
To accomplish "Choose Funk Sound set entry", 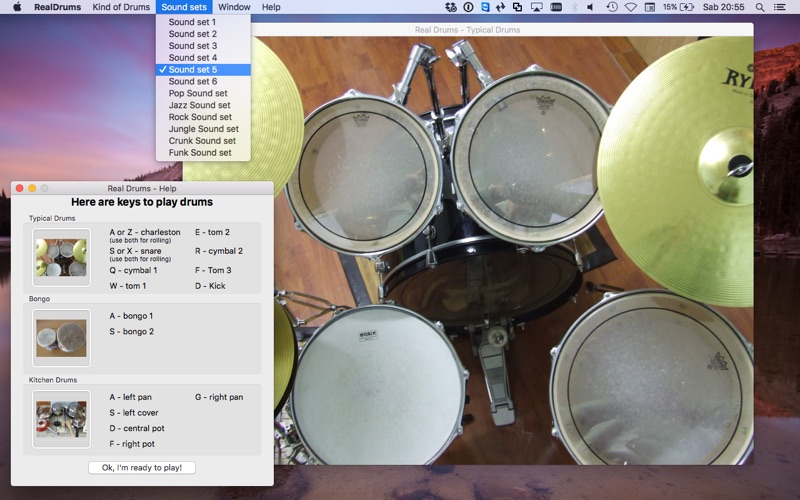I will point(200,153).
